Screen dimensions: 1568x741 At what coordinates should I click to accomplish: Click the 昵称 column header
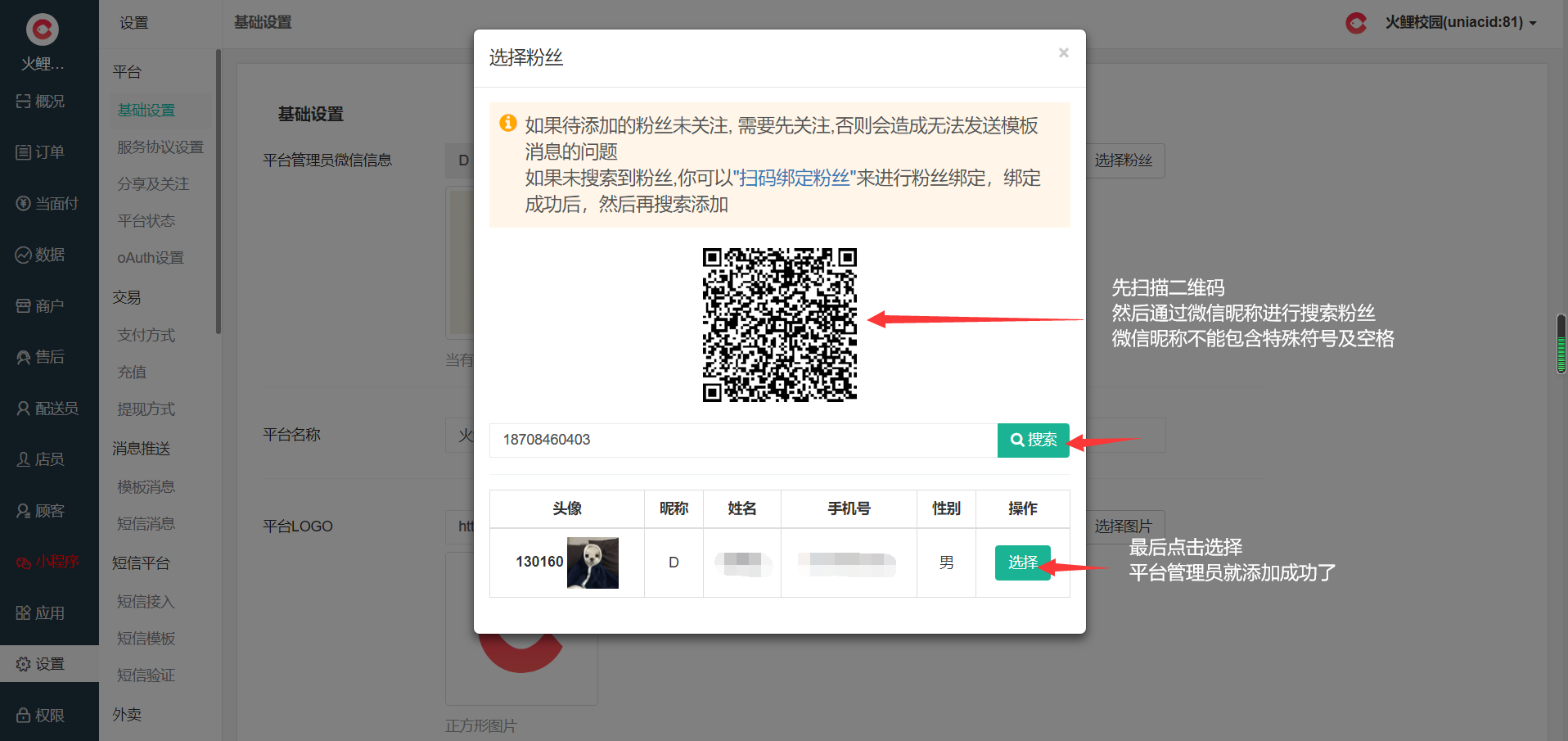674,508
